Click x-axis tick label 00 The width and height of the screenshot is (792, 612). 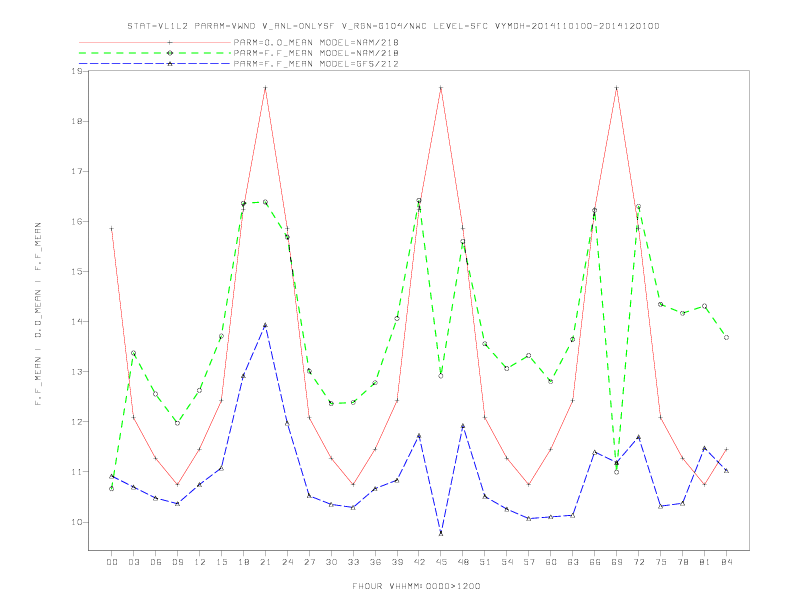click(x=112, y=562)
